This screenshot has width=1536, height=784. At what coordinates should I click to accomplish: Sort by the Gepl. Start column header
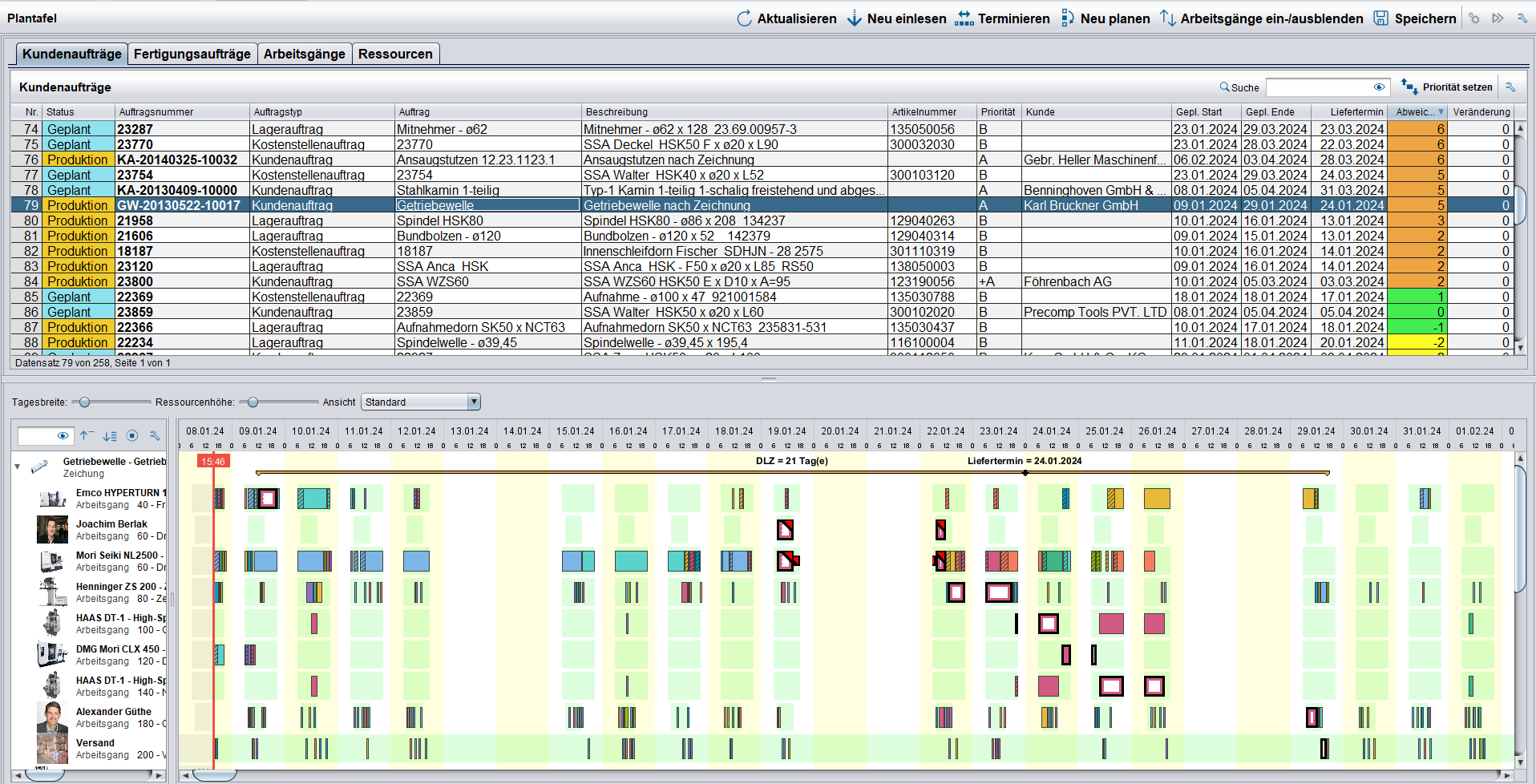pyautogui.click(x=1206, y=111)
